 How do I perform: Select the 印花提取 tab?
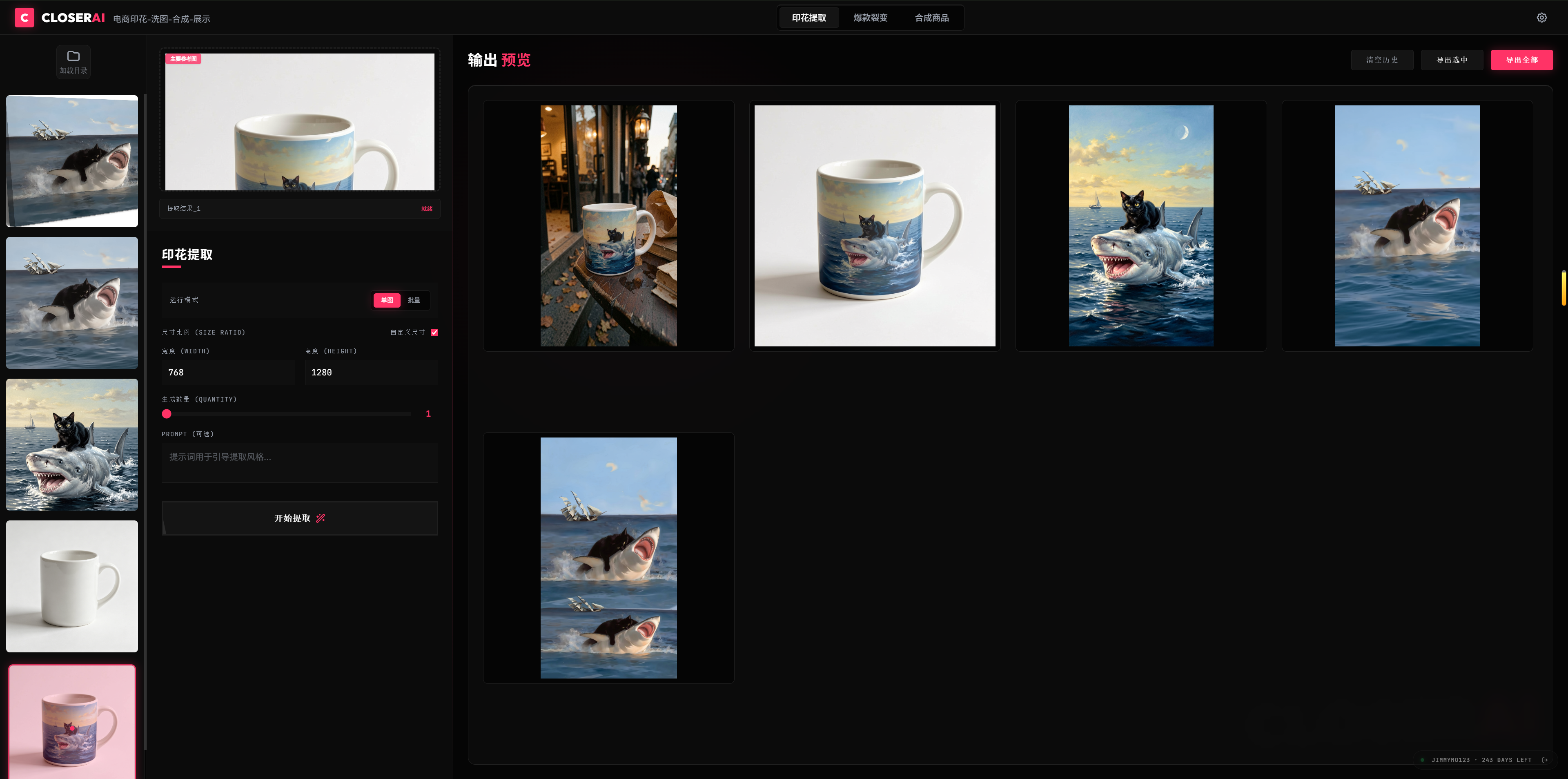pyautogui.click(x=808, y=18)
